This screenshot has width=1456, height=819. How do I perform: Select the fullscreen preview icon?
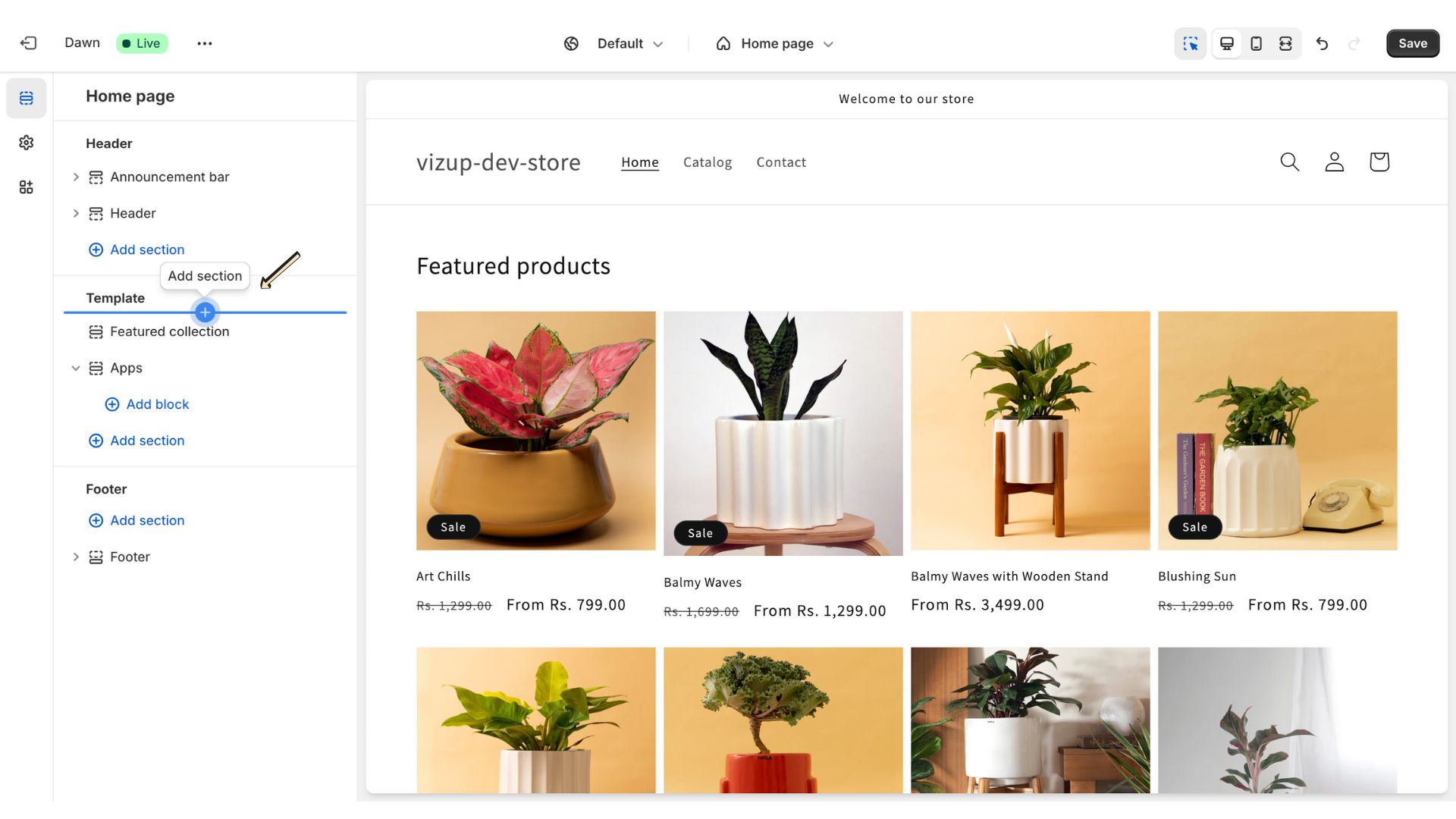pyautogui.click(x=1285, y=43)
